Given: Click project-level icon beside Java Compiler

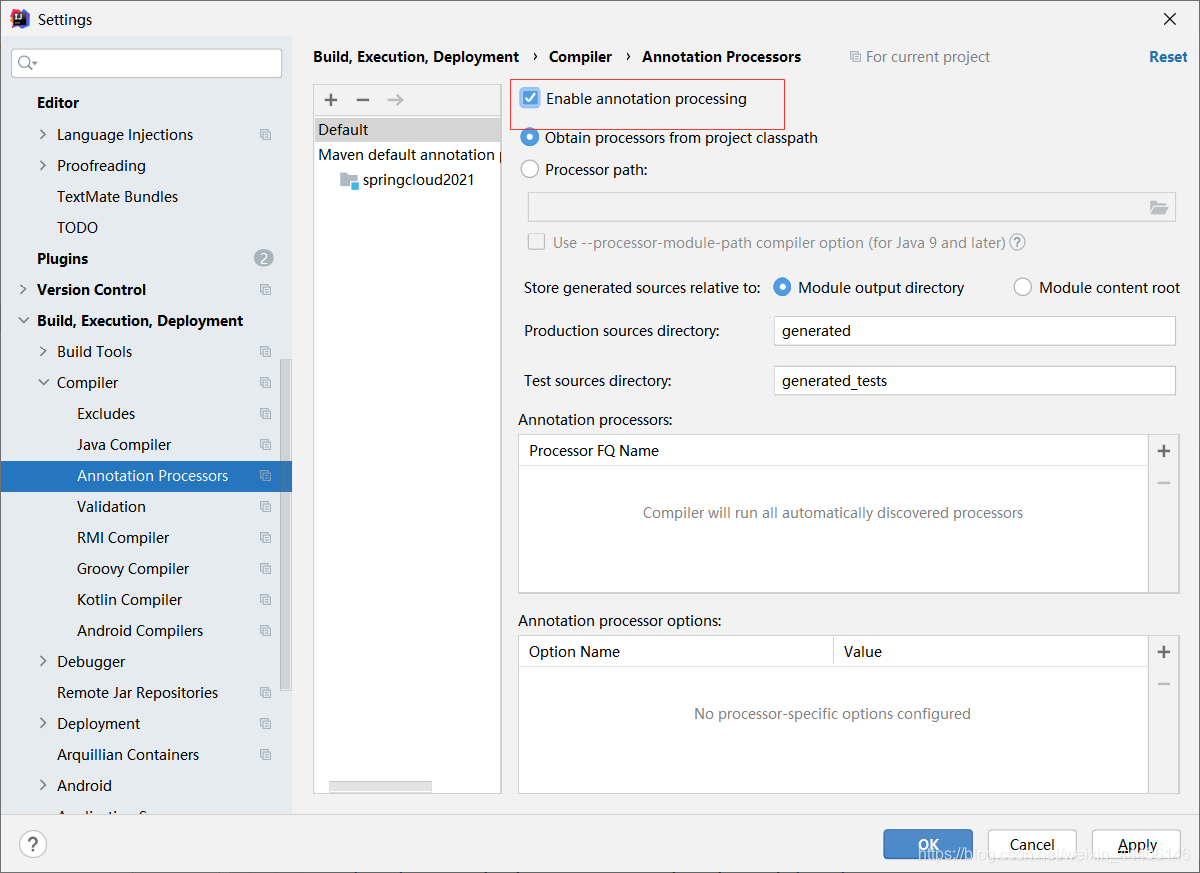Looking at the screenshot, I should (x=265, y=445).
